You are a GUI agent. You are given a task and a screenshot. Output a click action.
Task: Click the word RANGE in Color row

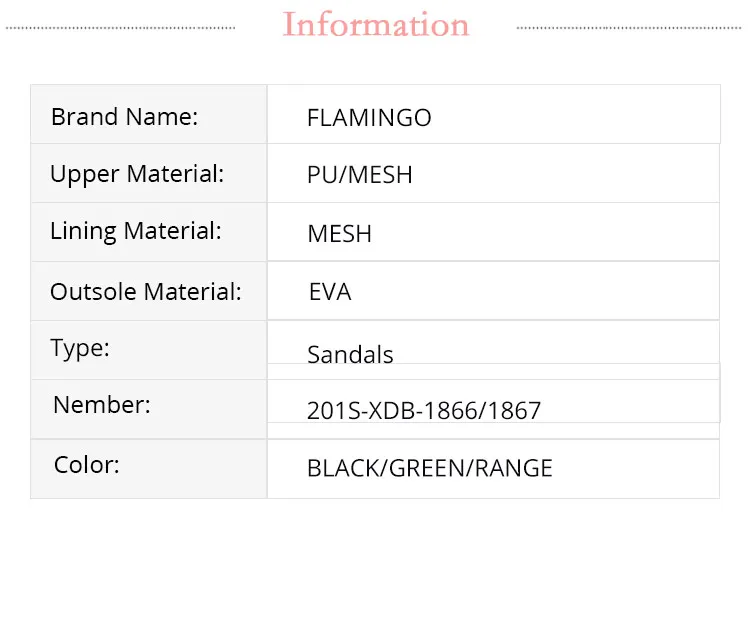click(516, 468)
